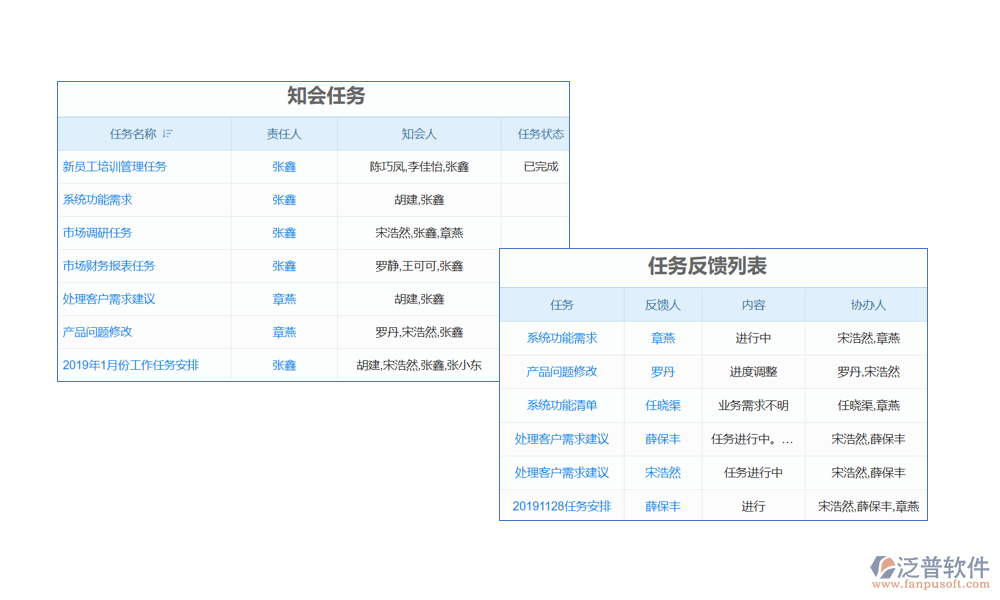Select feedback person 罗丹
This screenshot has height=600, width=1000.
pyautogui.click(x=663, y=372)
